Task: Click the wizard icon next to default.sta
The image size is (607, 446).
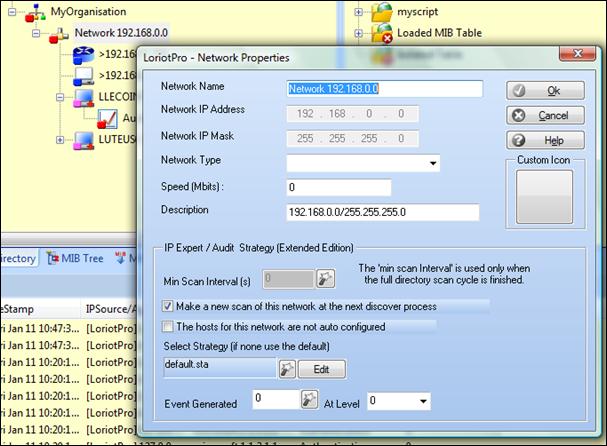Action: 287,369
